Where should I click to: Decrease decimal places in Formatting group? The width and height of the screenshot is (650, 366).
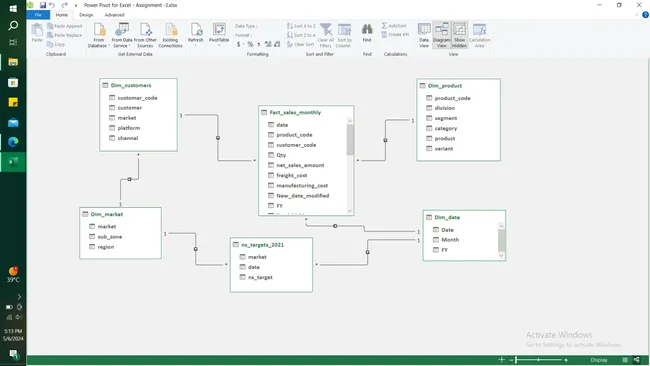[277, 44]
